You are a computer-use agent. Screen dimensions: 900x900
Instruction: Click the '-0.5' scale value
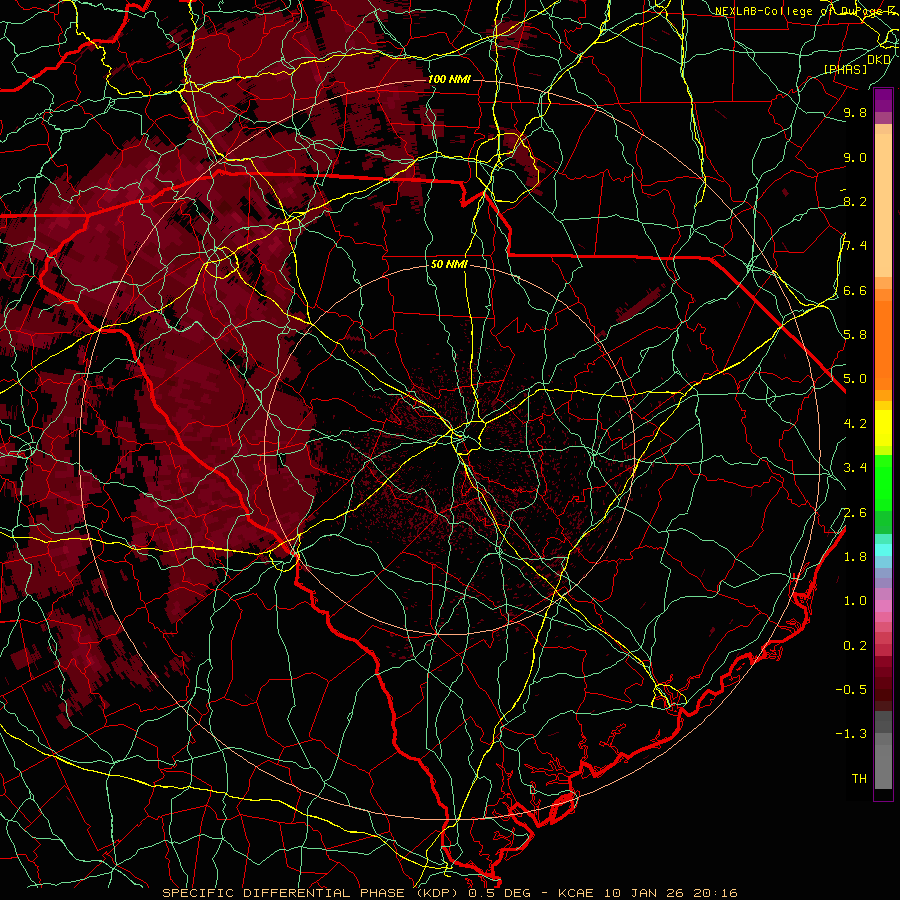851,690
